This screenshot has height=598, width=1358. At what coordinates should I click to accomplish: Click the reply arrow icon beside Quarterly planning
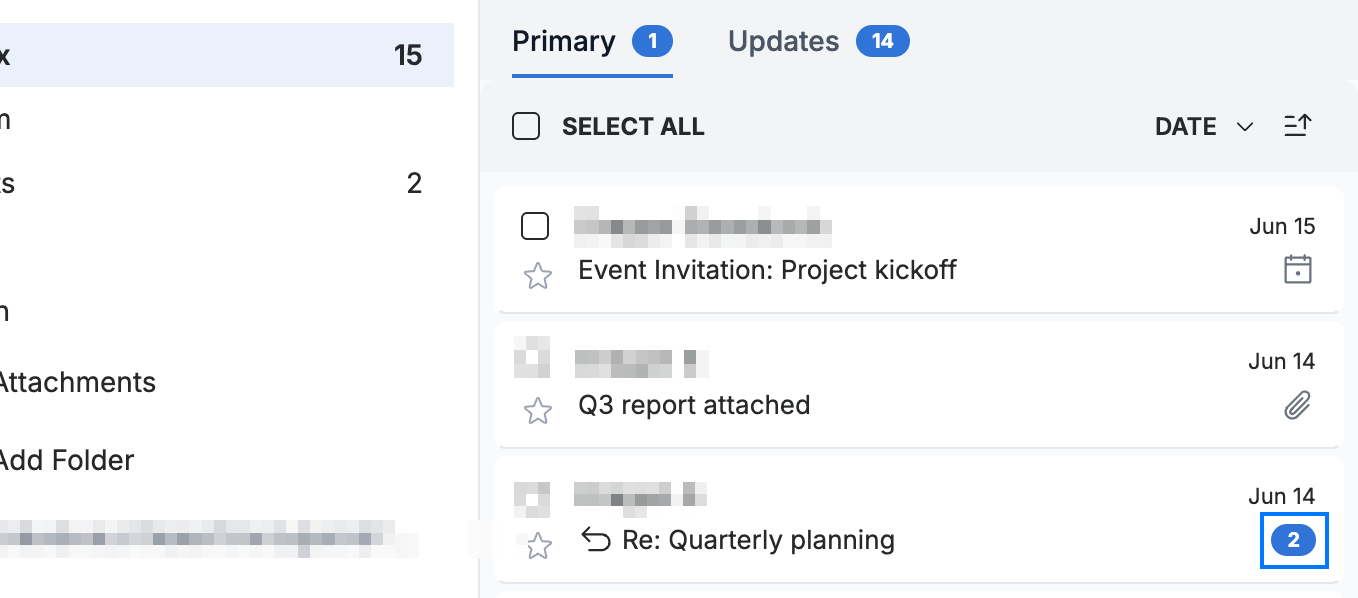pos(596,541)
